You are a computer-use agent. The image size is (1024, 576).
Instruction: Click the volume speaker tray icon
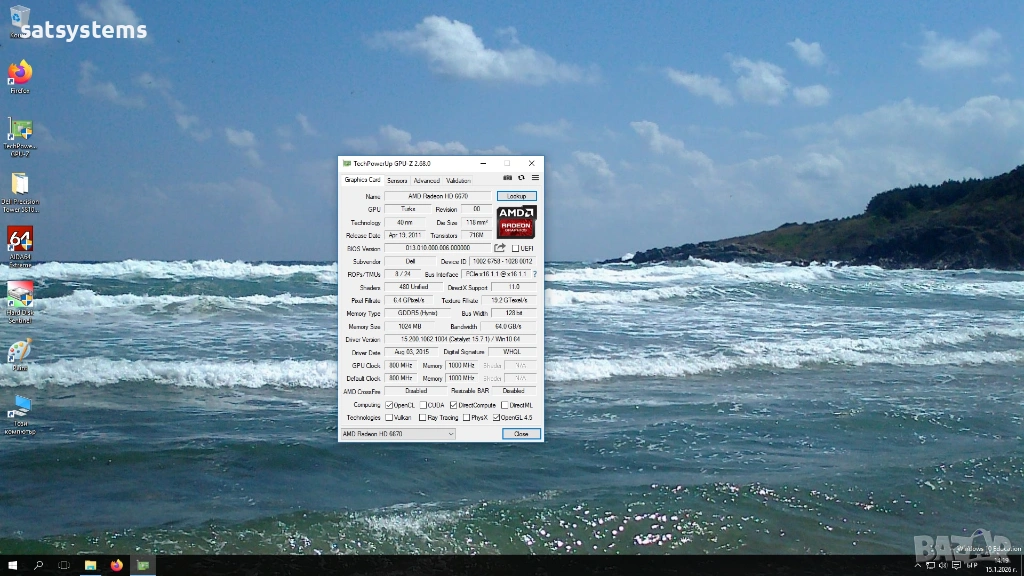click(x=943, y=566)
